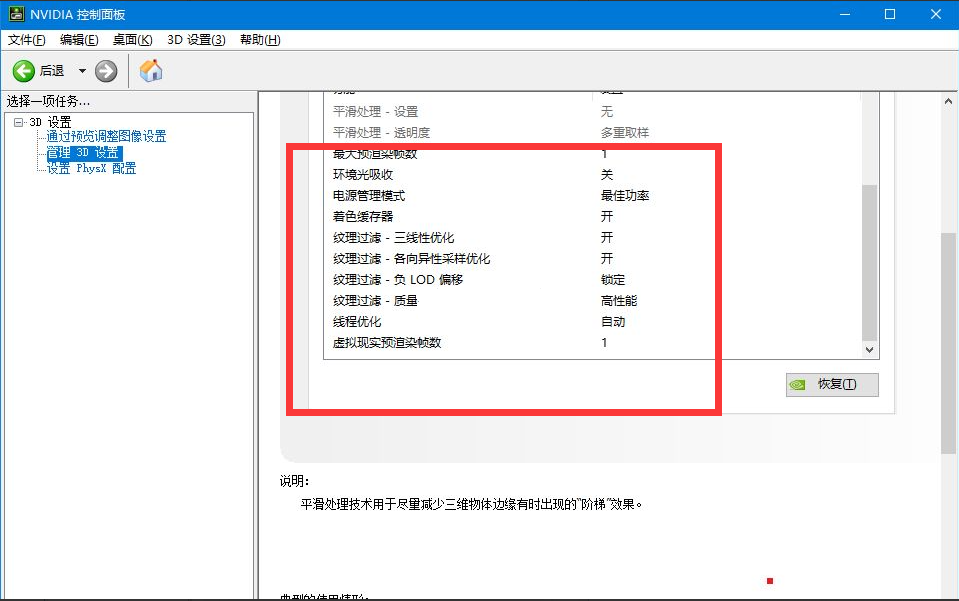Click the green Back arrow icon

[24, 71]
